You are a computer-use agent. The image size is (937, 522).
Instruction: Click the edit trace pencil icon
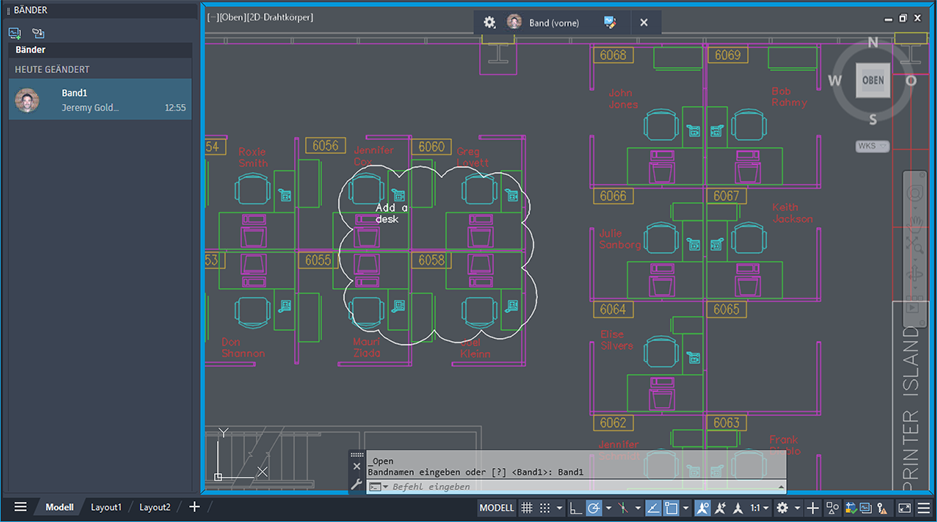pyautogui.click(x=610, y=22)
